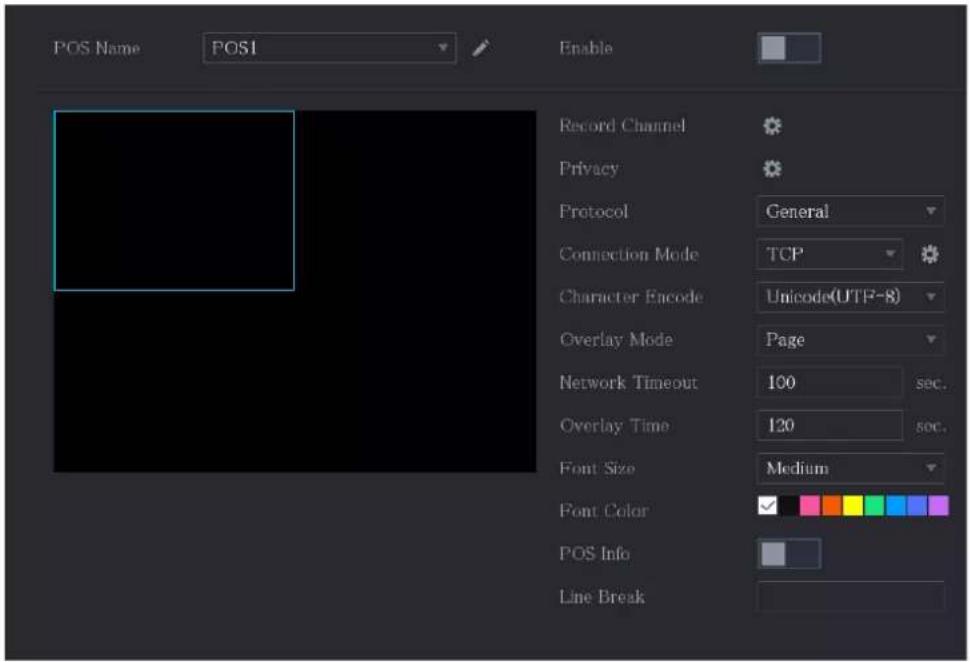The image size is (970, 662).
Task: Open Record Channel gear settings
Action: pos(771,126)
